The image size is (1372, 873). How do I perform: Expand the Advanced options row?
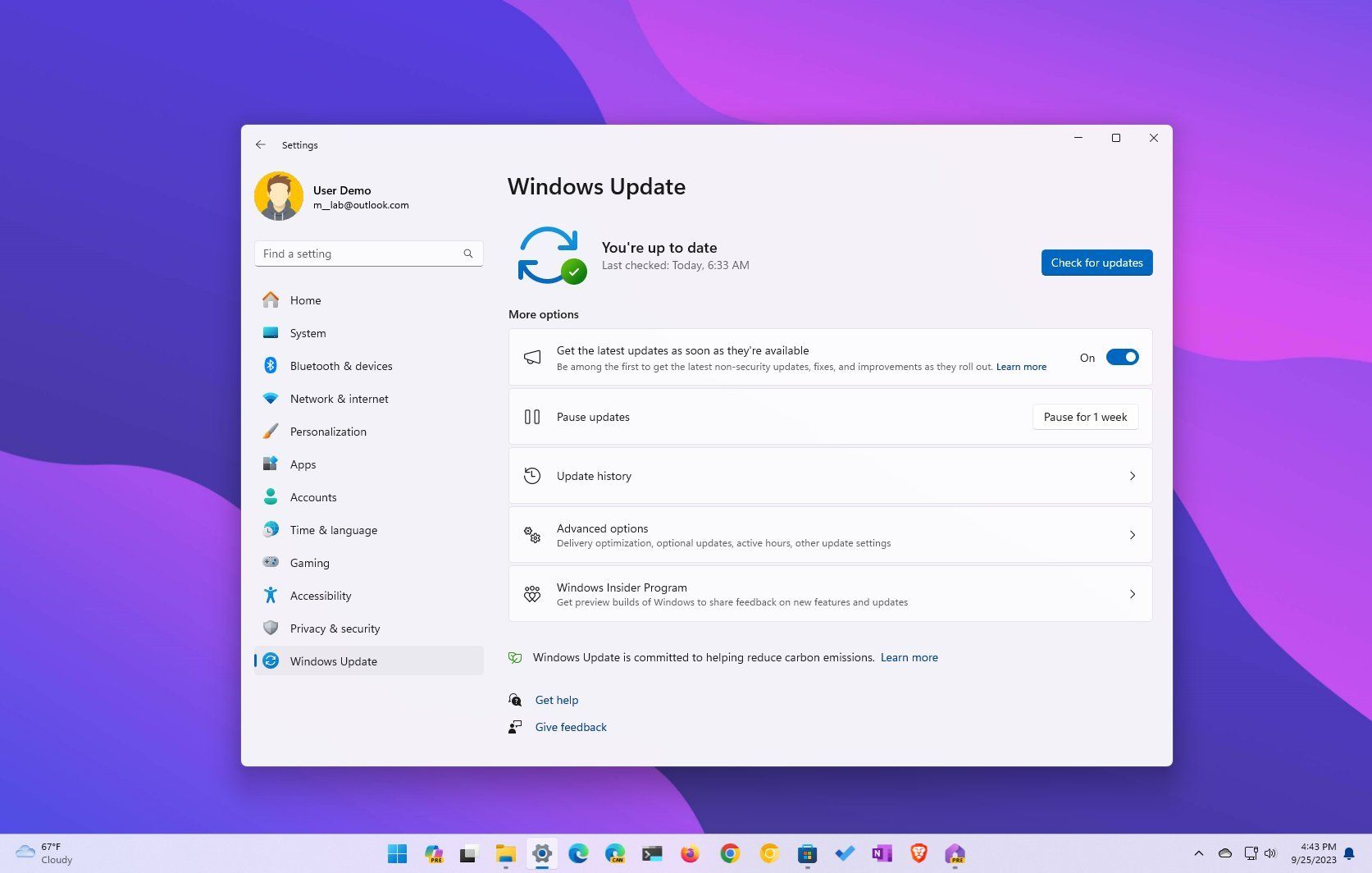831,535
